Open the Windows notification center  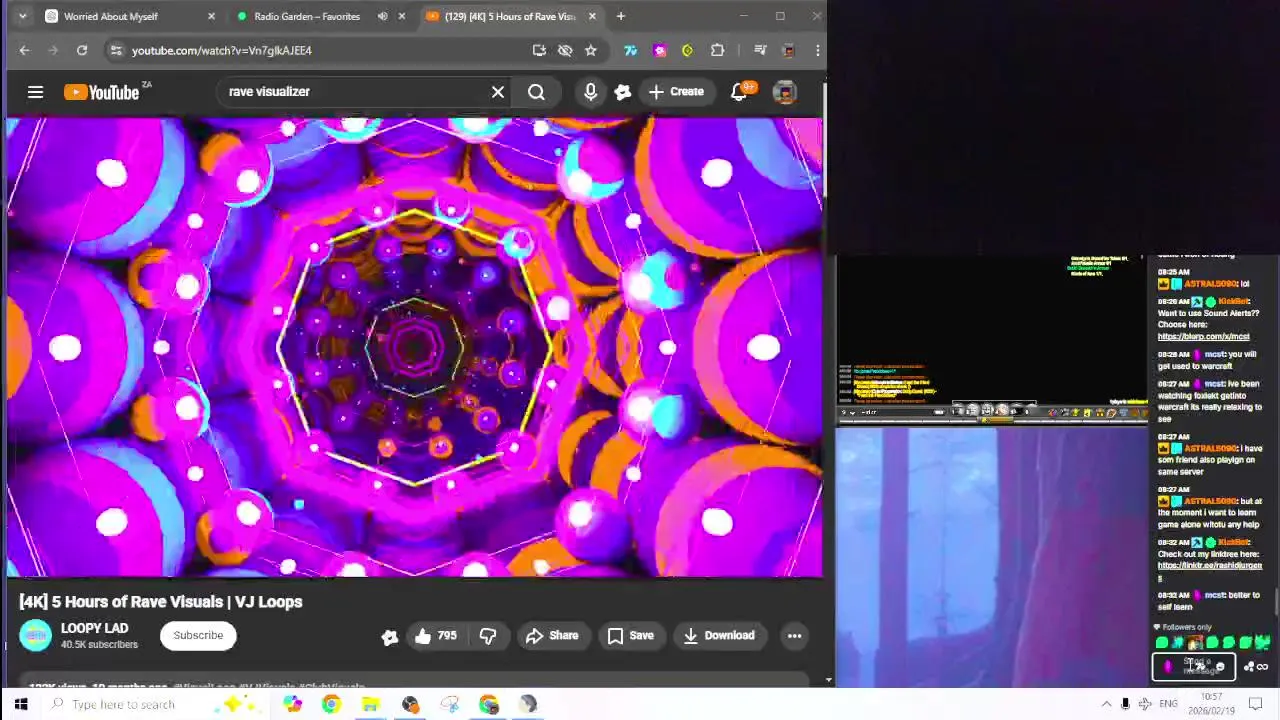pos(1256,704)
